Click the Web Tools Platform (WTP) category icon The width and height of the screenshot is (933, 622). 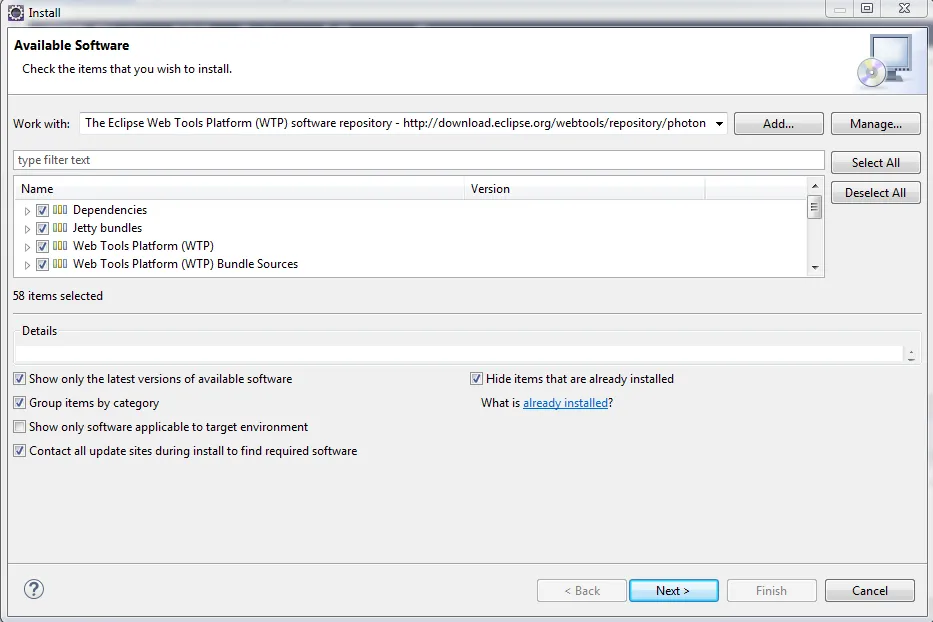(x=60, y=245)
